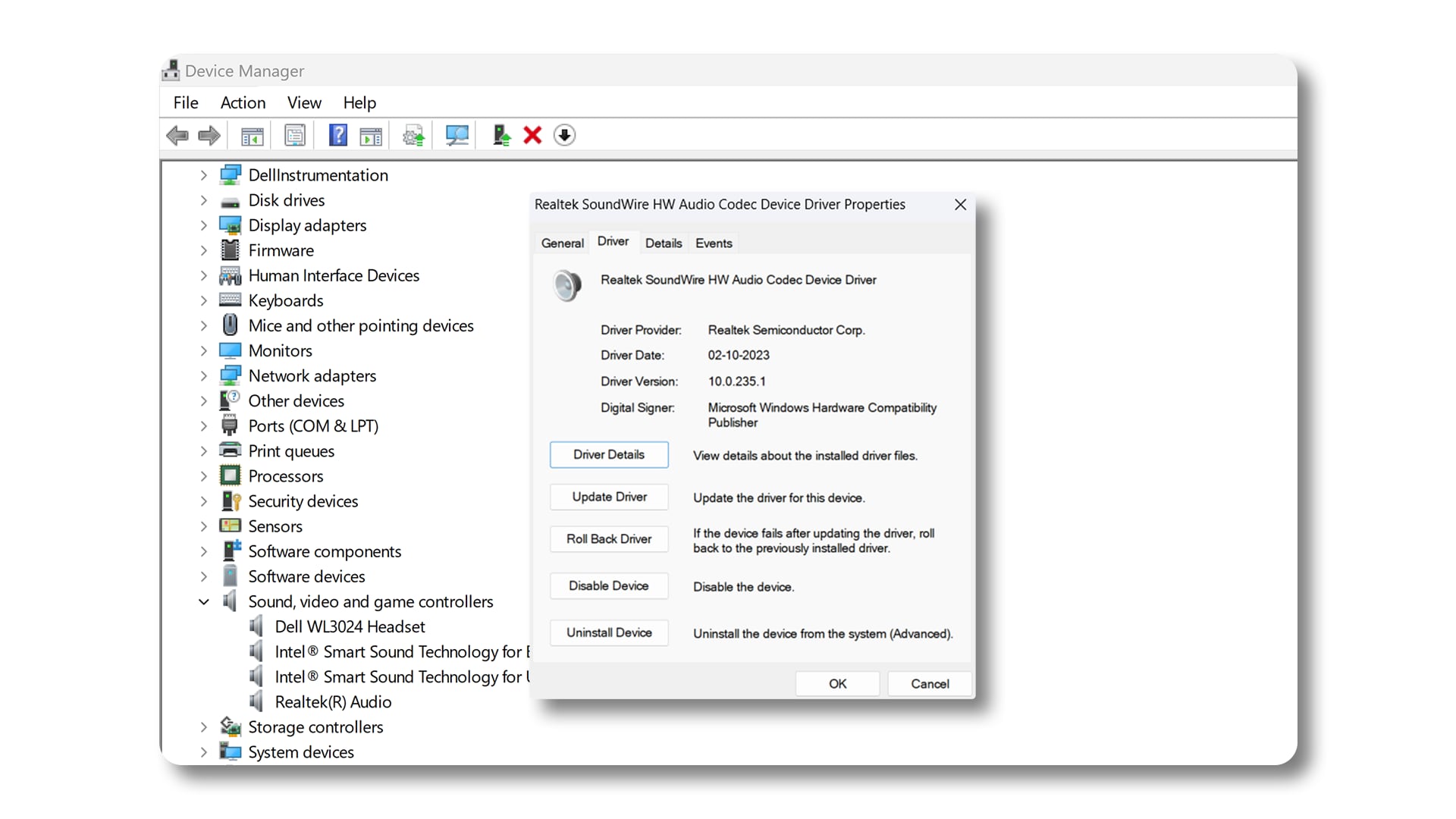Switch to the General tab
Screen dimensions: 1456x819
[562, 243]
